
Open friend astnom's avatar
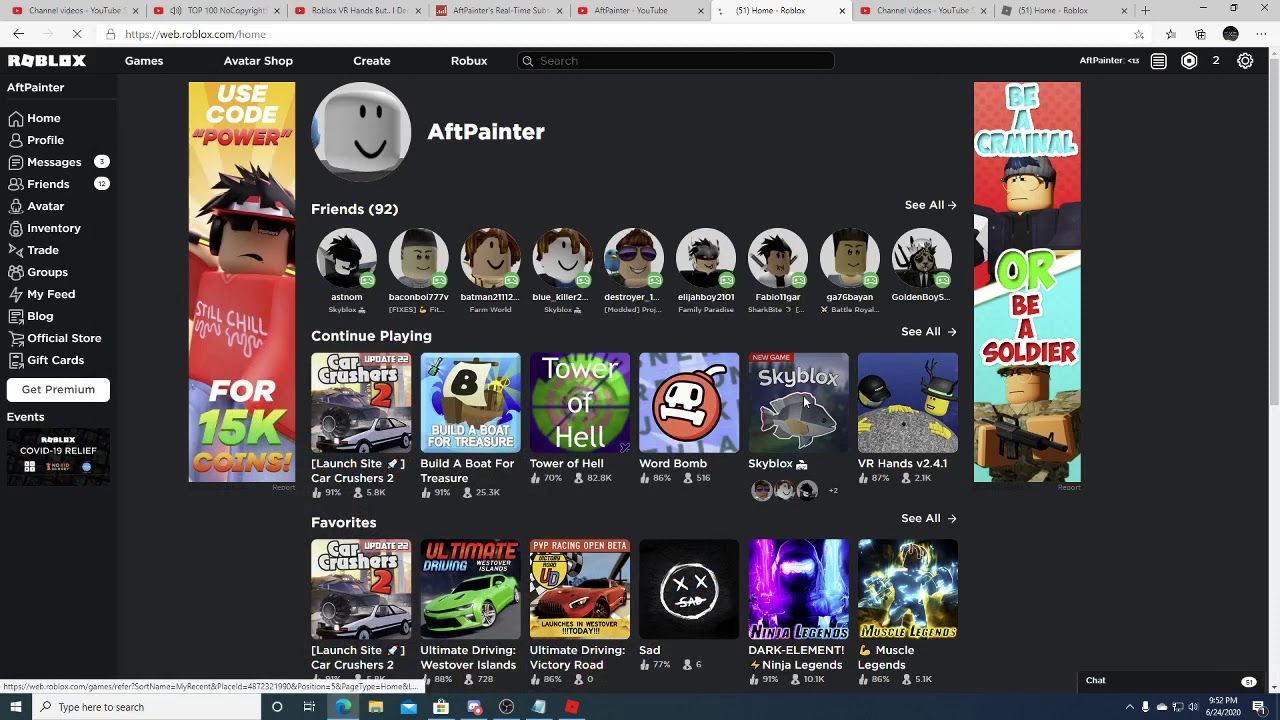click(347, 258)
